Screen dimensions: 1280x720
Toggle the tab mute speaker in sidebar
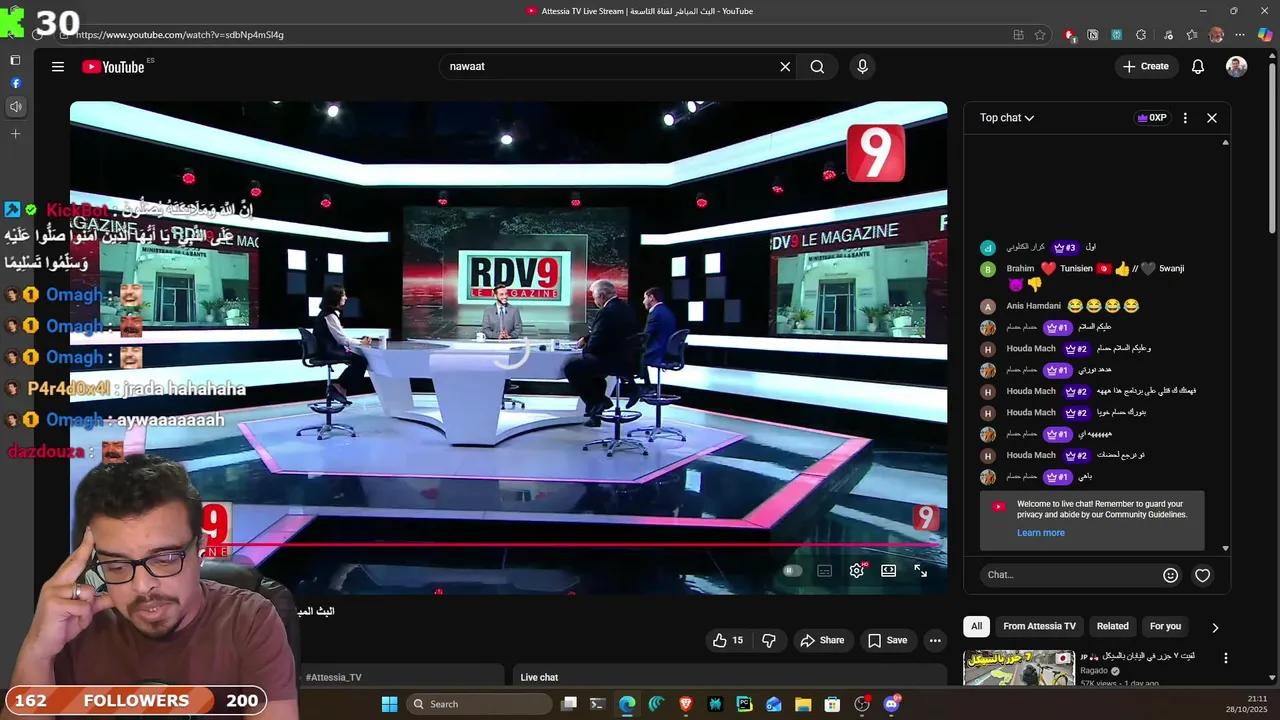pos(15,107)
